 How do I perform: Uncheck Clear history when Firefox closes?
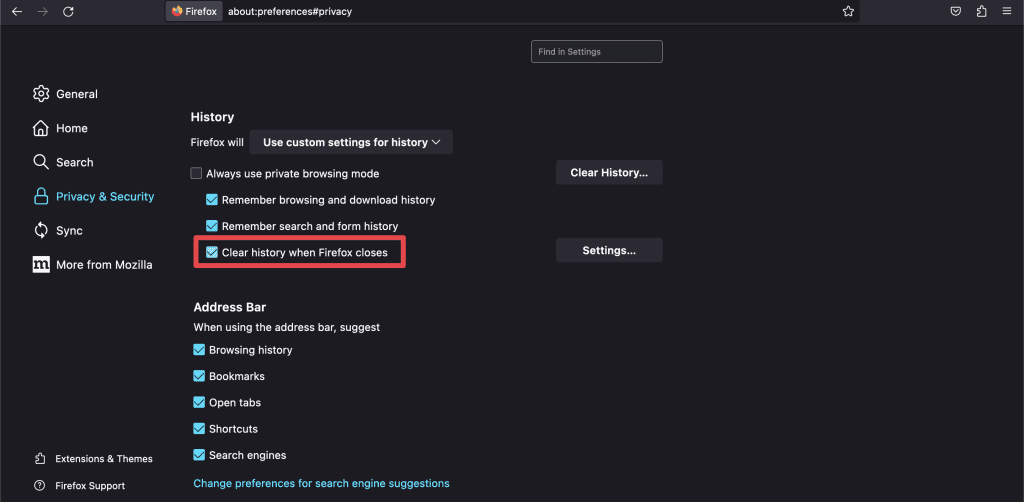click(212, 253)
